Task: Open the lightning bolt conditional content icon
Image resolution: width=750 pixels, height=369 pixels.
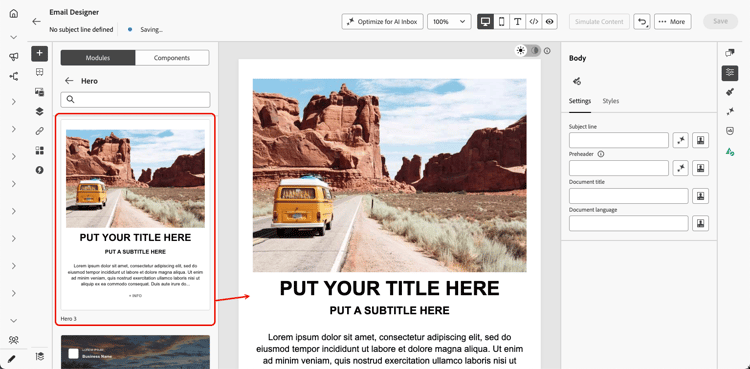Action: point(40,170)
